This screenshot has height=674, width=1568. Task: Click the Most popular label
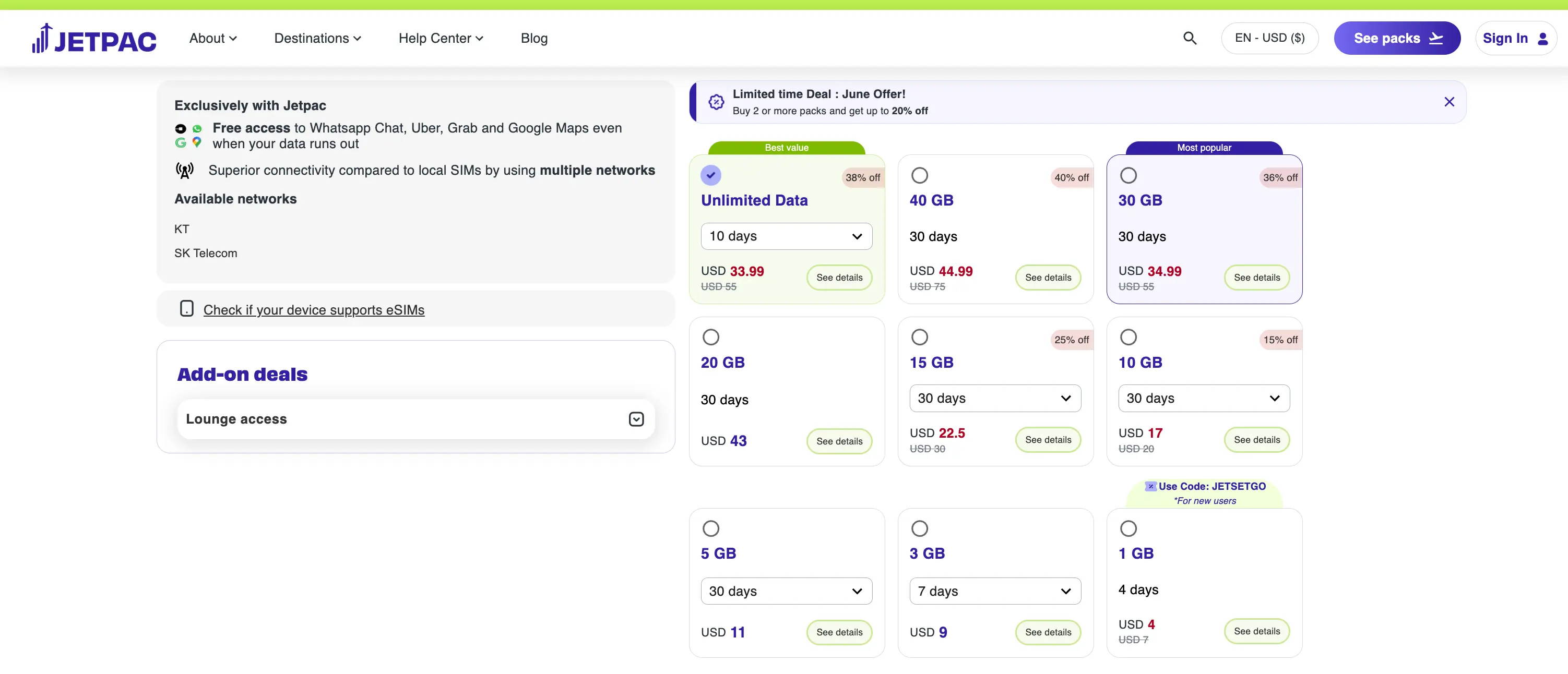(x=1204, y=148)
